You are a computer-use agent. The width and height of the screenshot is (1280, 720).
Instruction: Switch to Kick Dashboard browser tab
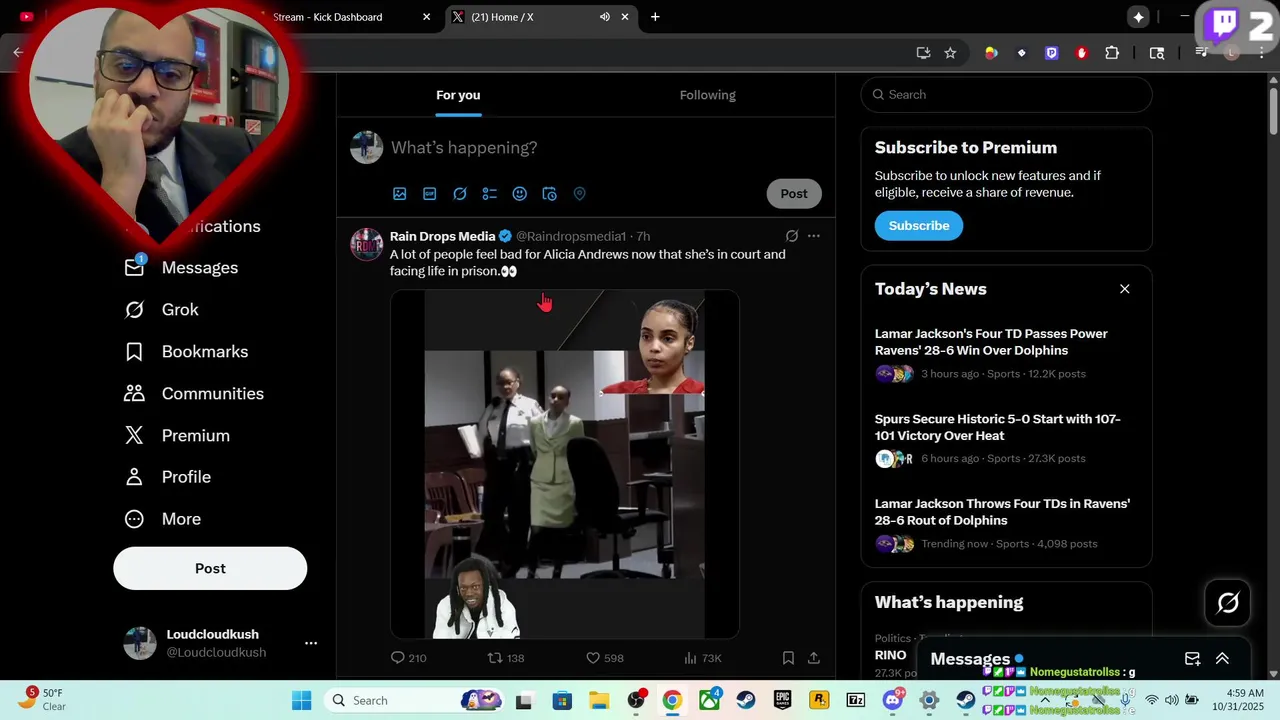pos(340,17)
